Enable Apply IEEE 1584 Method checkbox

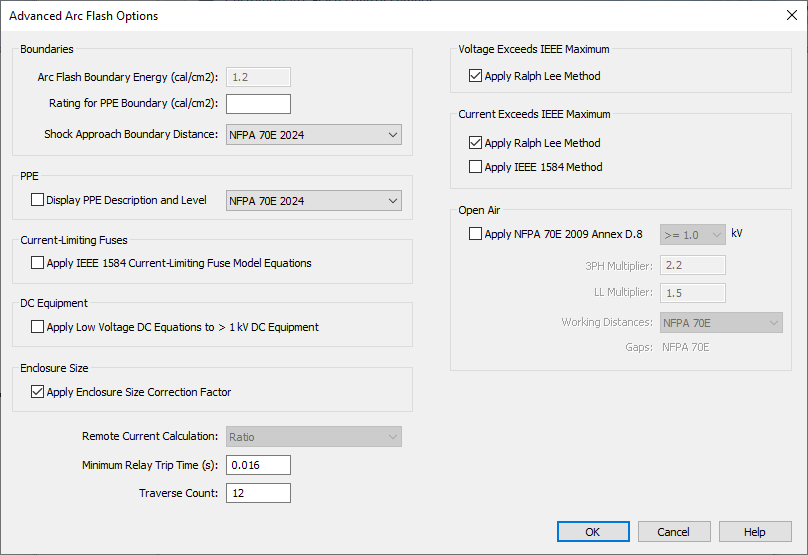tap(475, 167)
